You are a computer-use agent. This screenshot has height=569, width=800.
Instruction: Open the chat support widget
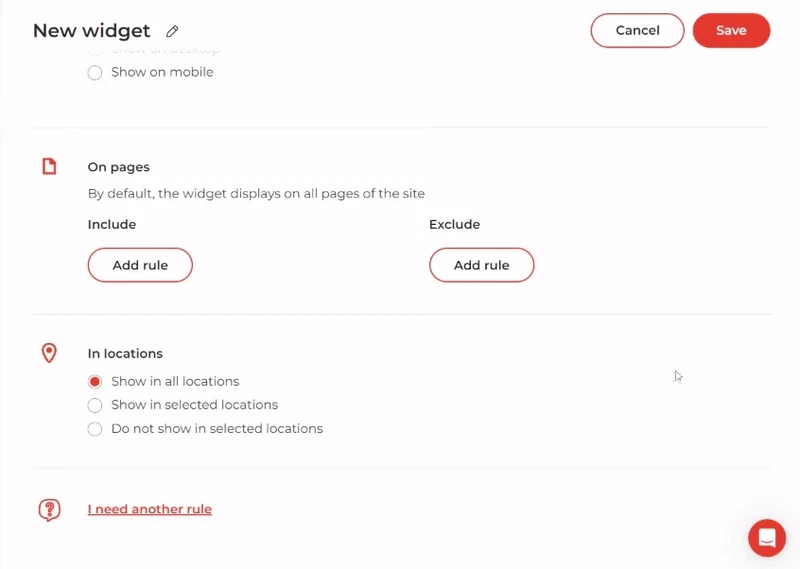coord(767,538)
